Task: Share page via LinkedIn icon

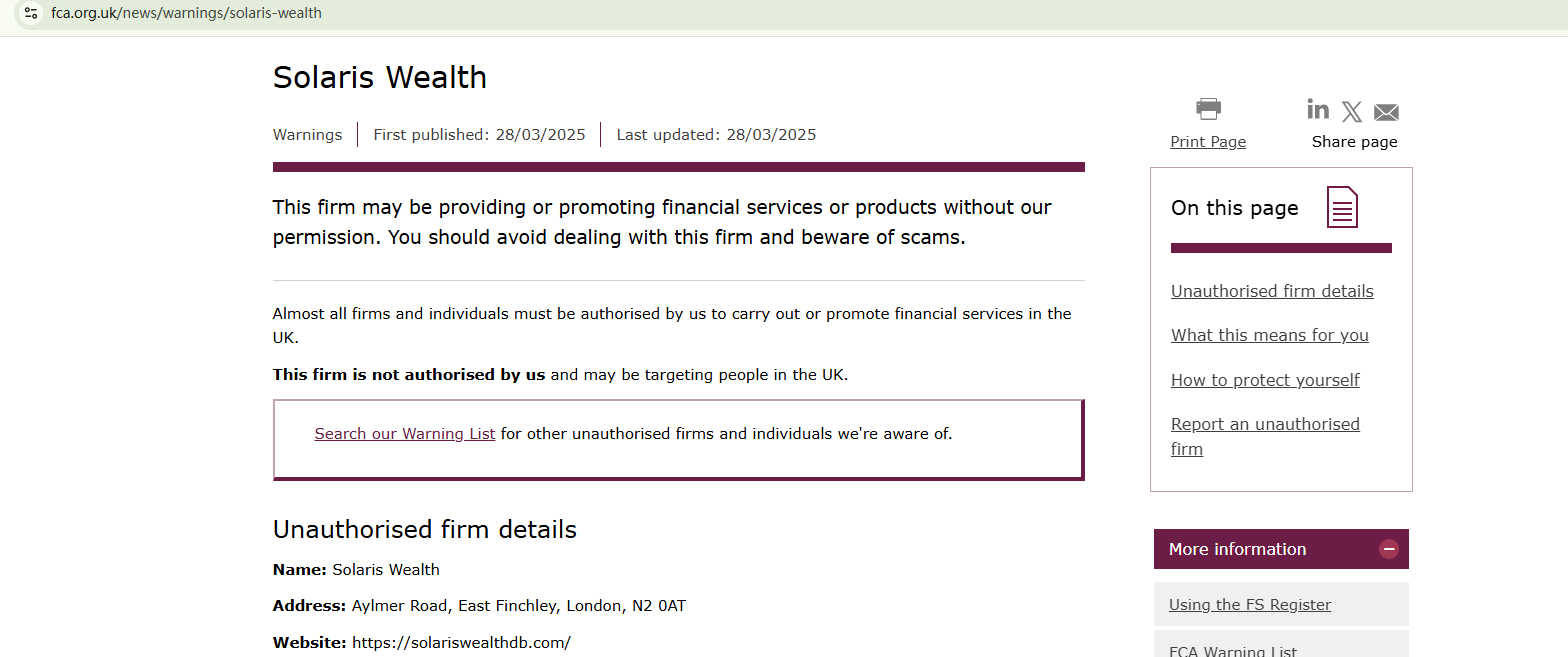Action: point(1318,109)
